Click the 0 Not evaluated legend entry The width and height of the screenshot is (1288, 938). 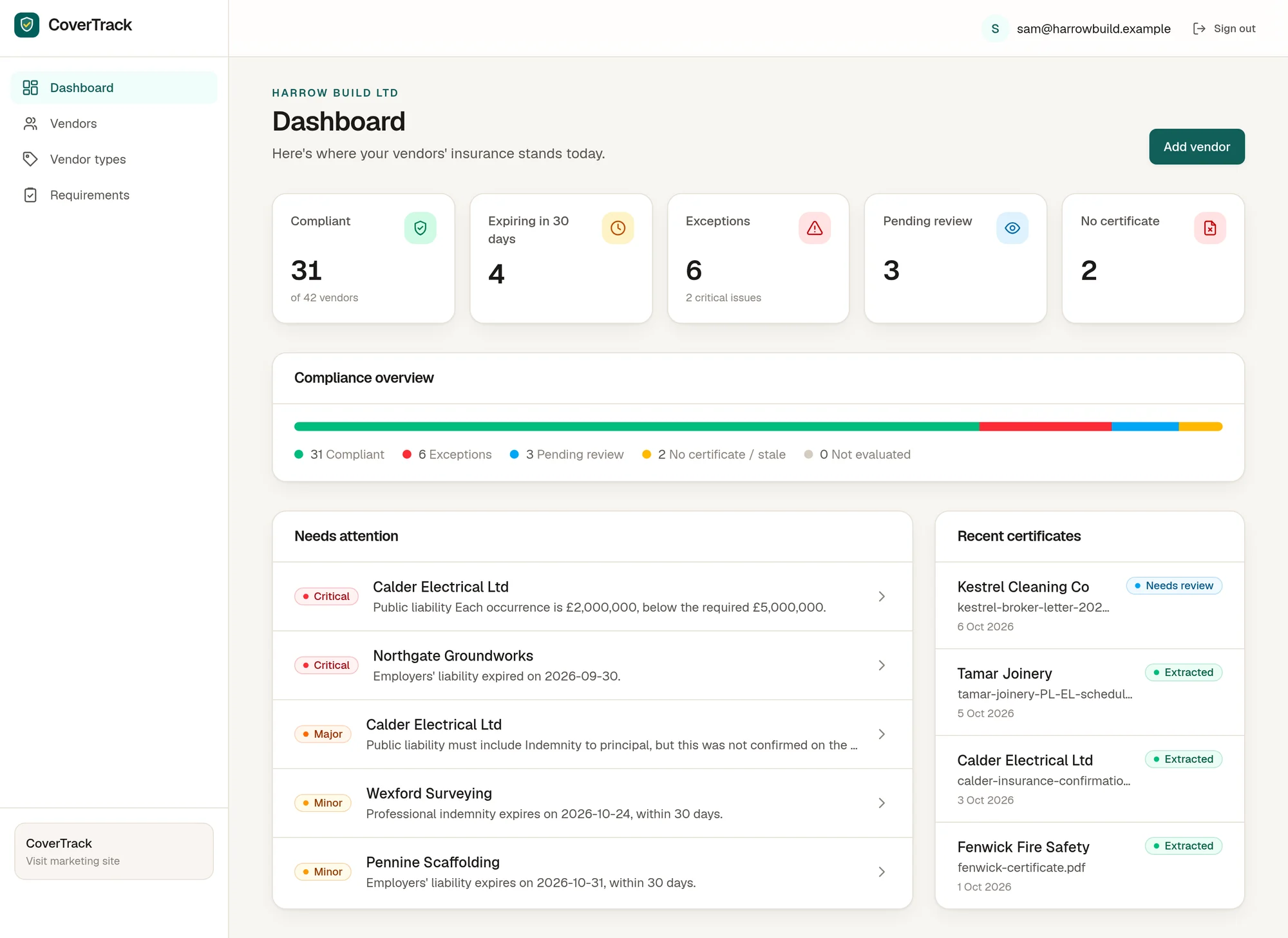coord(857,455)
